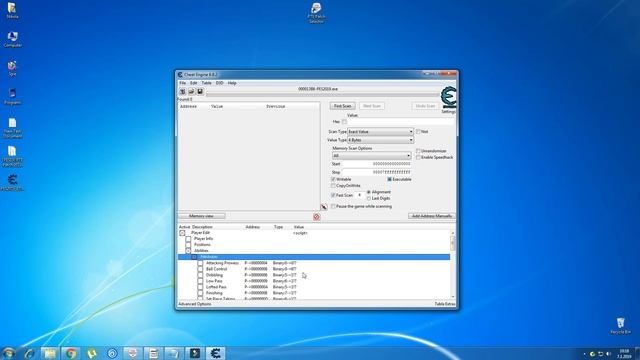Click the Memory view button
This screenshot has width=640, height=360.
coord(202,216)
